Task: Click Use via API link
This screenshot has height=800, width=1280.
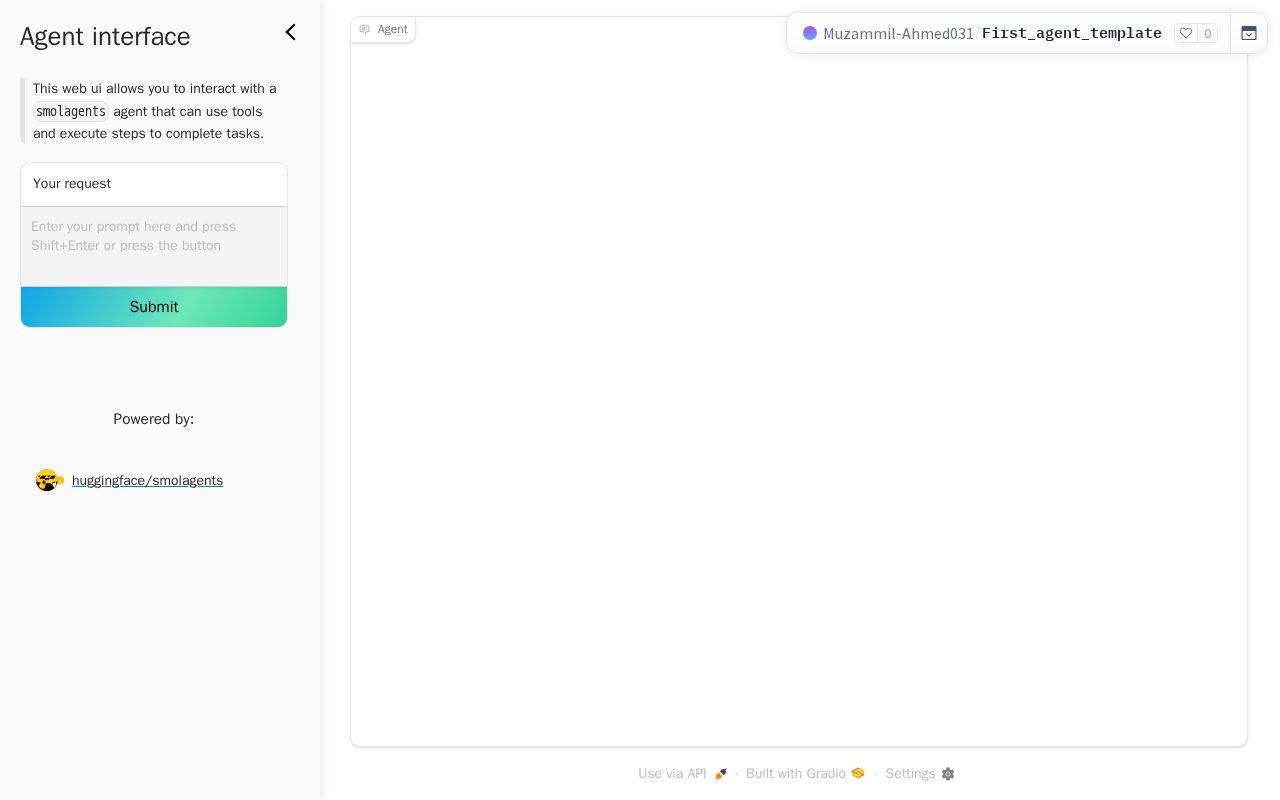Action: click(682, 774)
